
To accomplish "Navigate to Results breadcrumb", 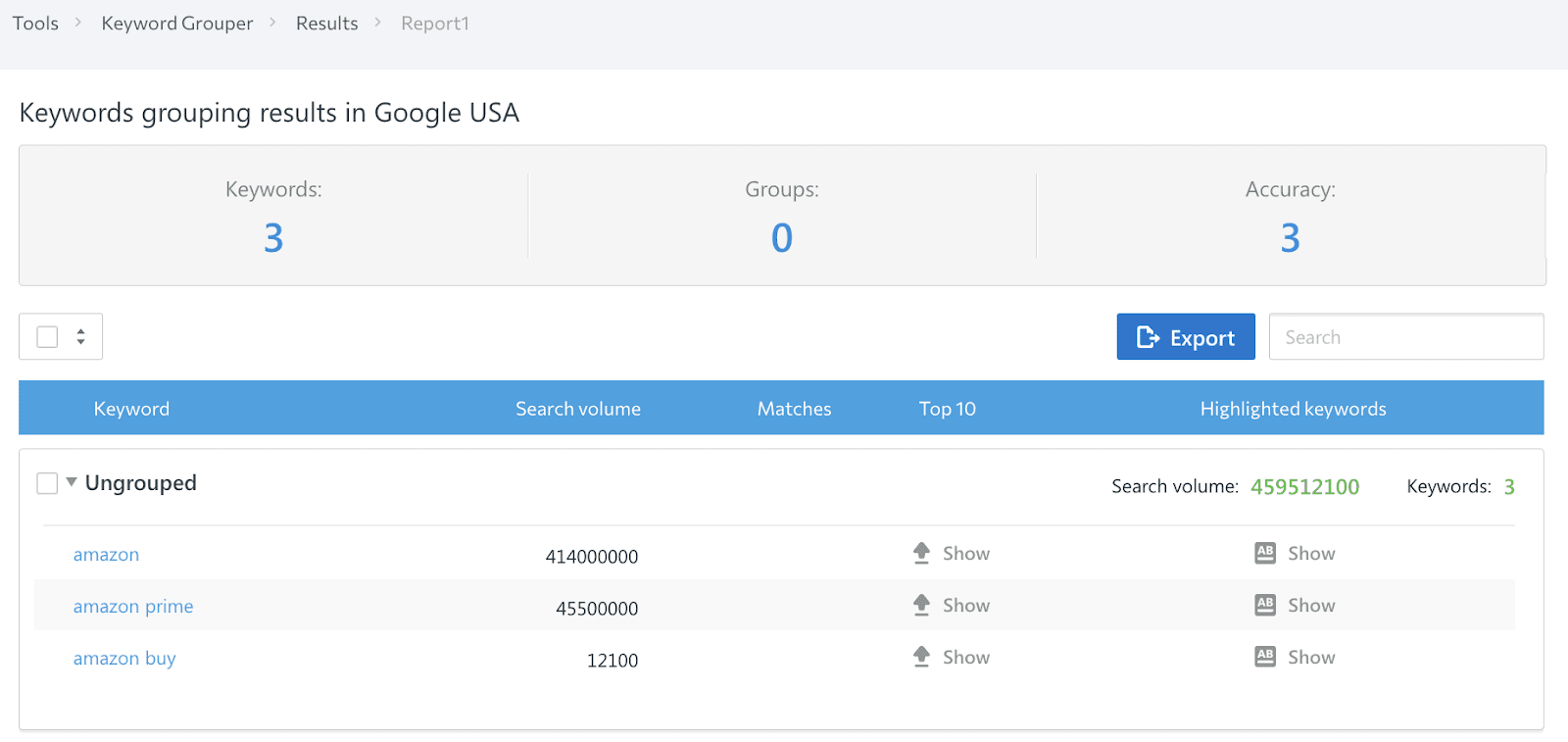I will [327, 24].
